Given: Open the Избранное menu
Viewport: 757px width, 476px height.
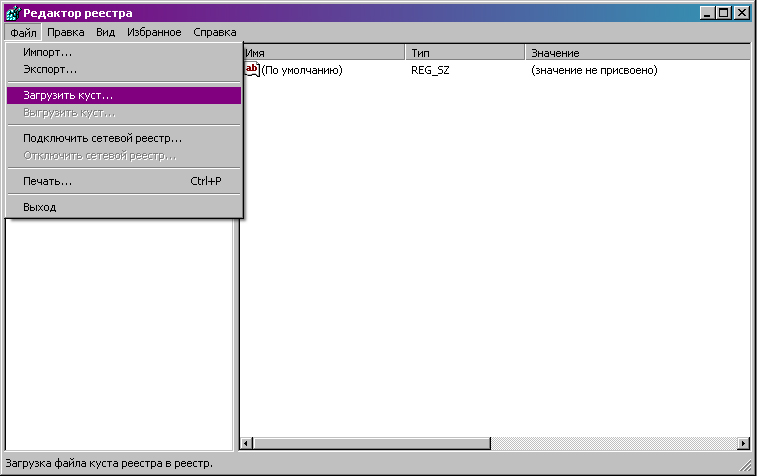Looking at the screenshot, I should click(x=154, y=32).
